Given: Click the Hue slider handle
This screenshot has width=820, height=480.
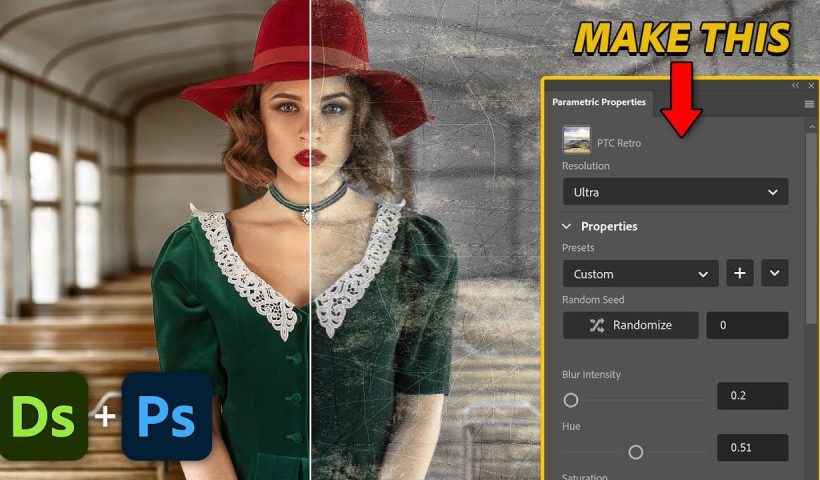Looking at the screenshot, I should pos(636,452).
